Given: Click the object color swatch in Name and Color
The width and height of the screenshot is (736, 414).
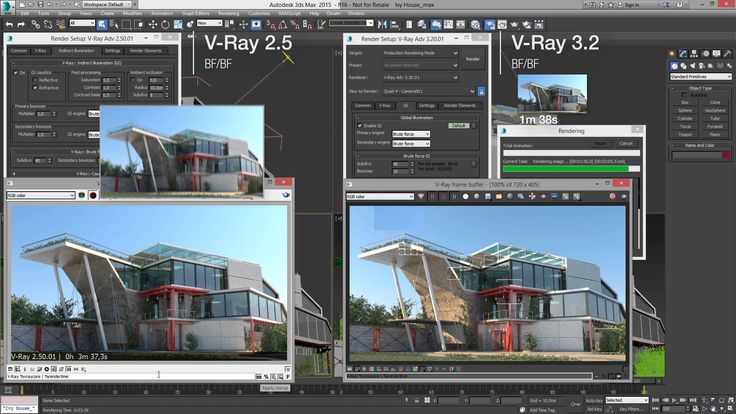Looking at the screenshot, I should point(727,155).
